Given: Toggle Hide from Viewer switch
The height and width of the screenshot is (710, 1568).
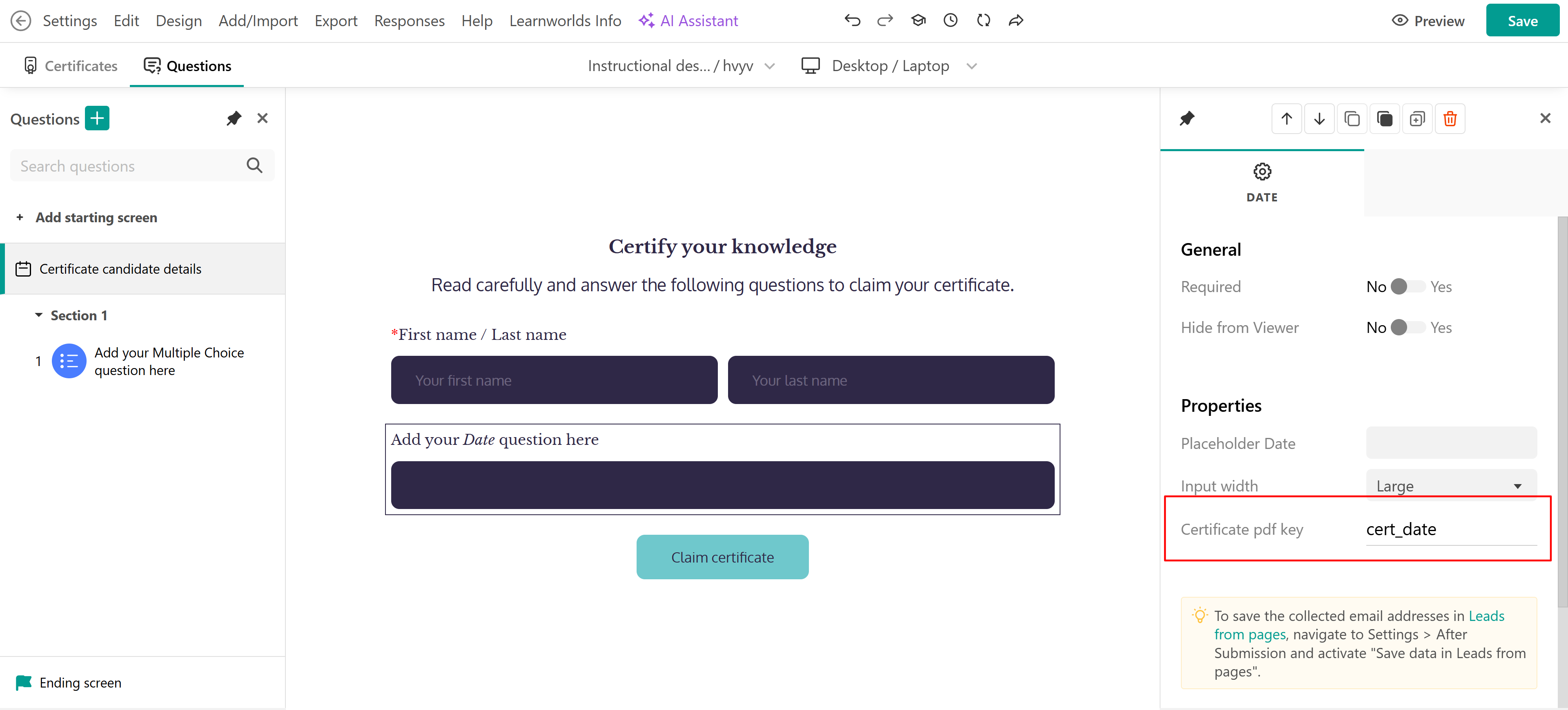Looking at the screenshot, I should [x=1408, y=328].
